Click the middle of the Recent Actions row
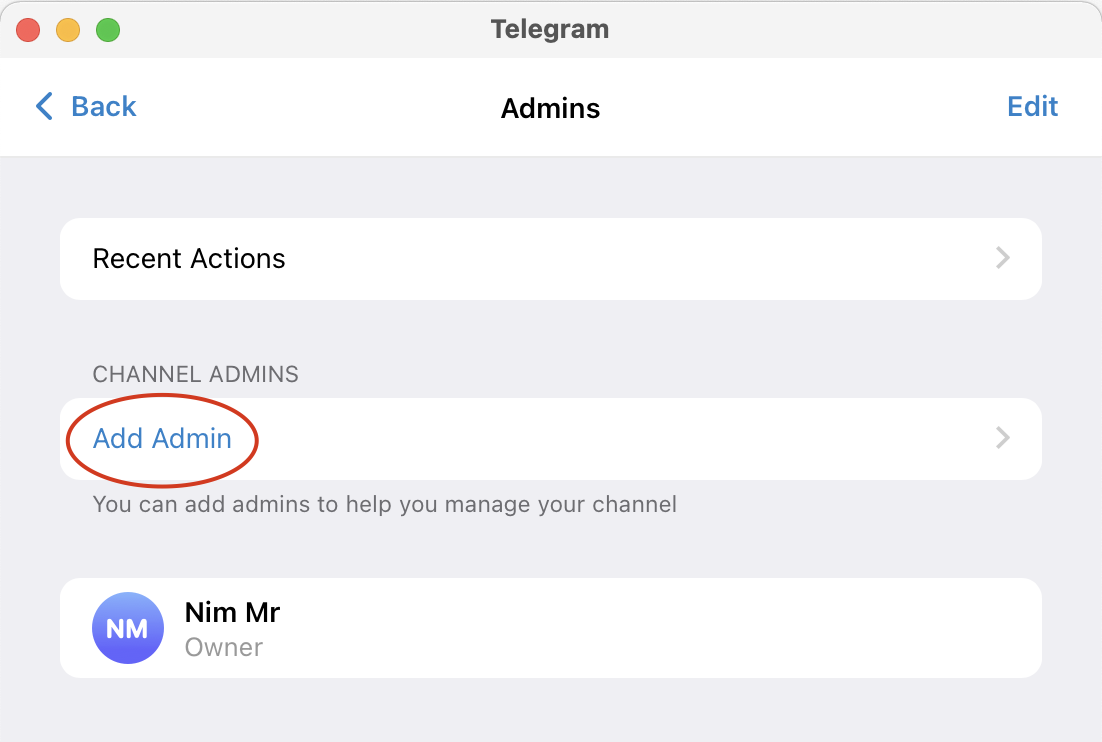This screenshot has width=1102, height=742. tap(550, 259)
